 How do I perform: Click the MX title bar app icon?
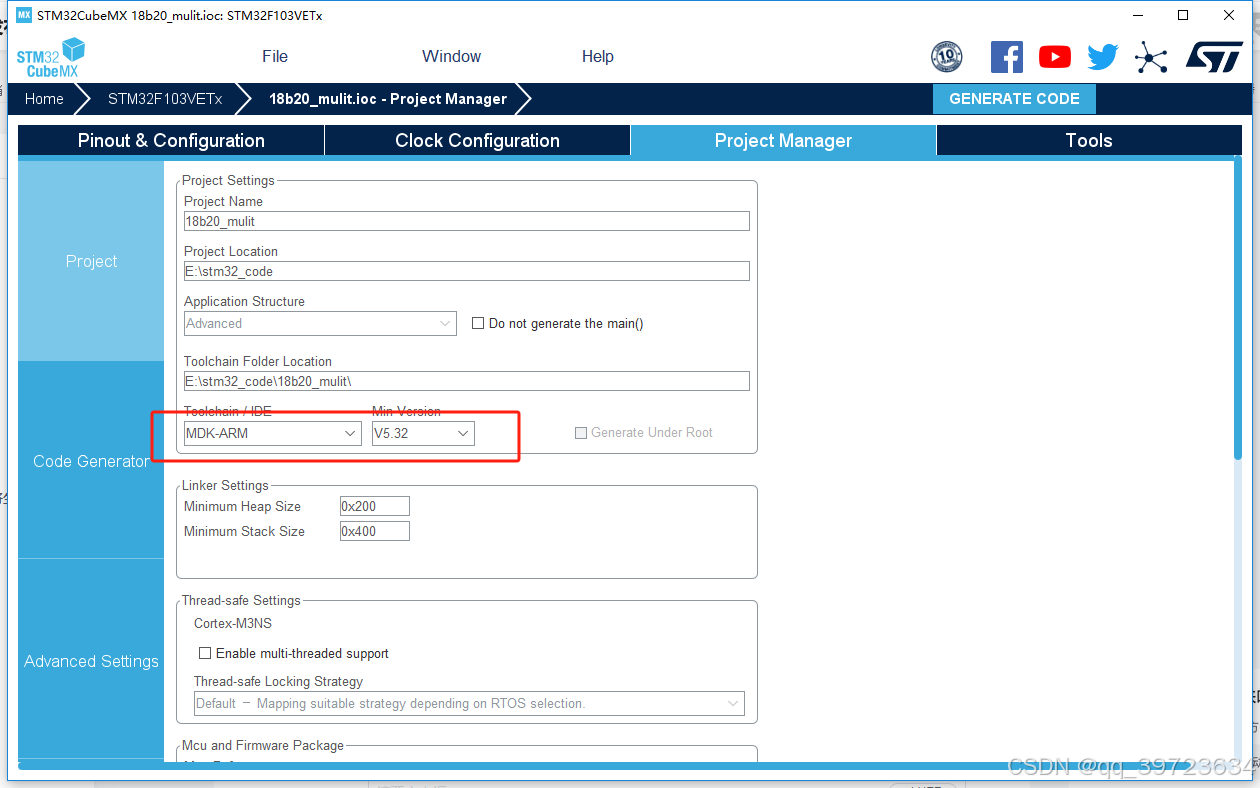tap(24, 15)
